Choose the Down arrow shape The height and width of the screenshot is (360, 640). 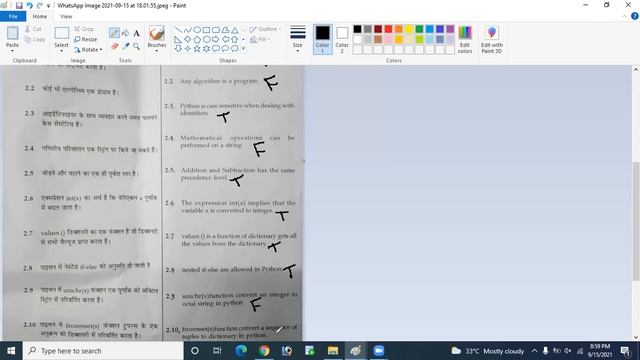coord(178,49)
